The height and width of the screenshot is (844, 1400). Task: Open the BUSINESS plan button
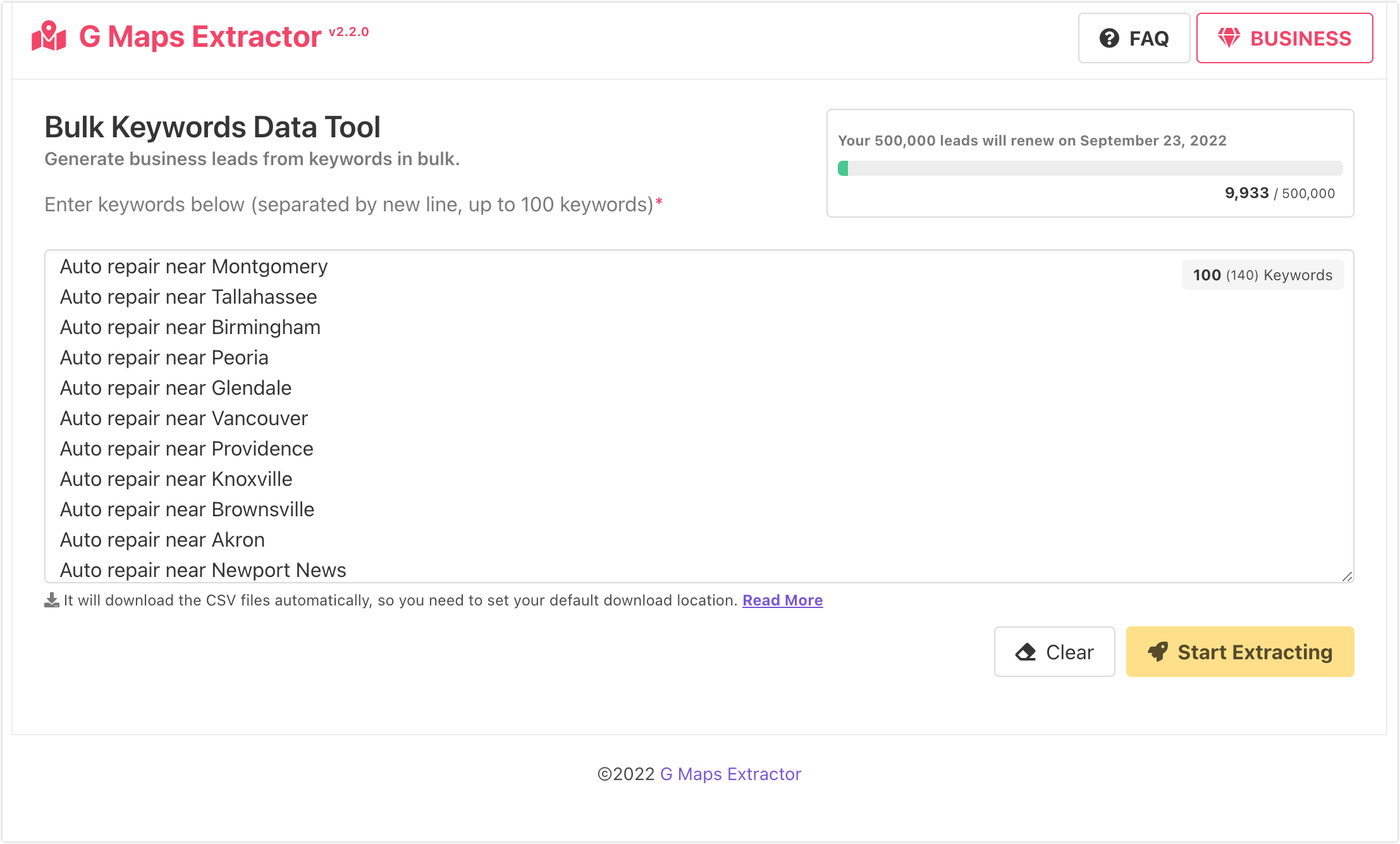tap(1284, 38)
